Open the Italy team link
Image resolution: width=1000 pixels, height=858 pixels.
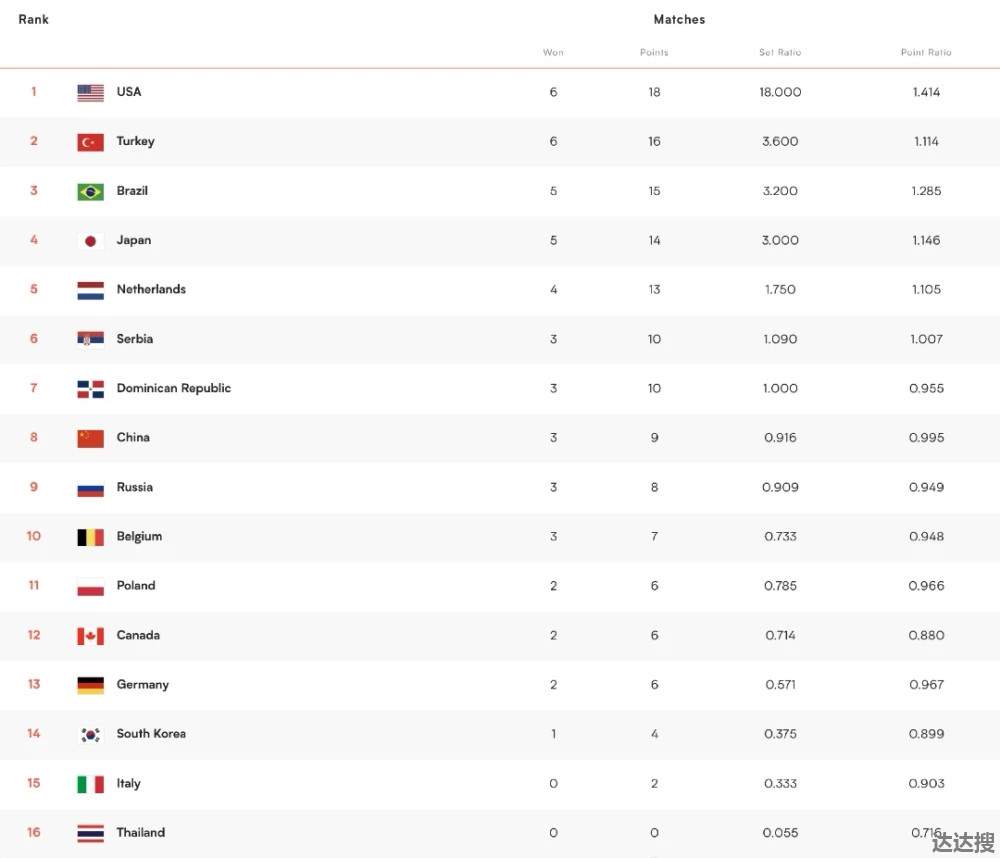(128, 783)
